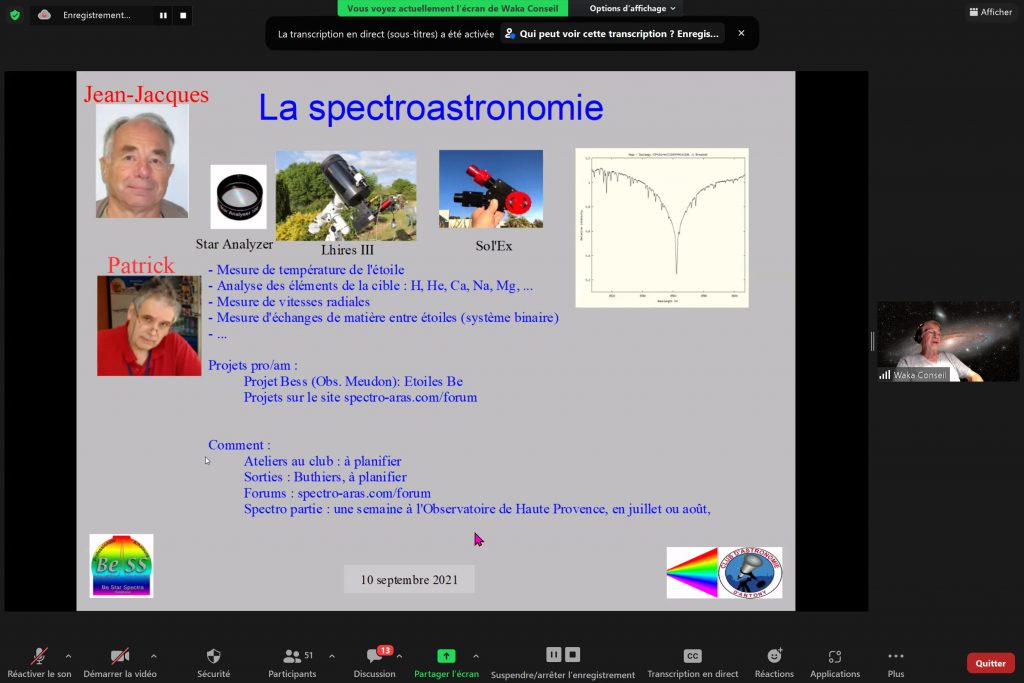Click the Sol'Ex instrument photo
This screenshot has width=1024, height=683.
click(490, 189)
